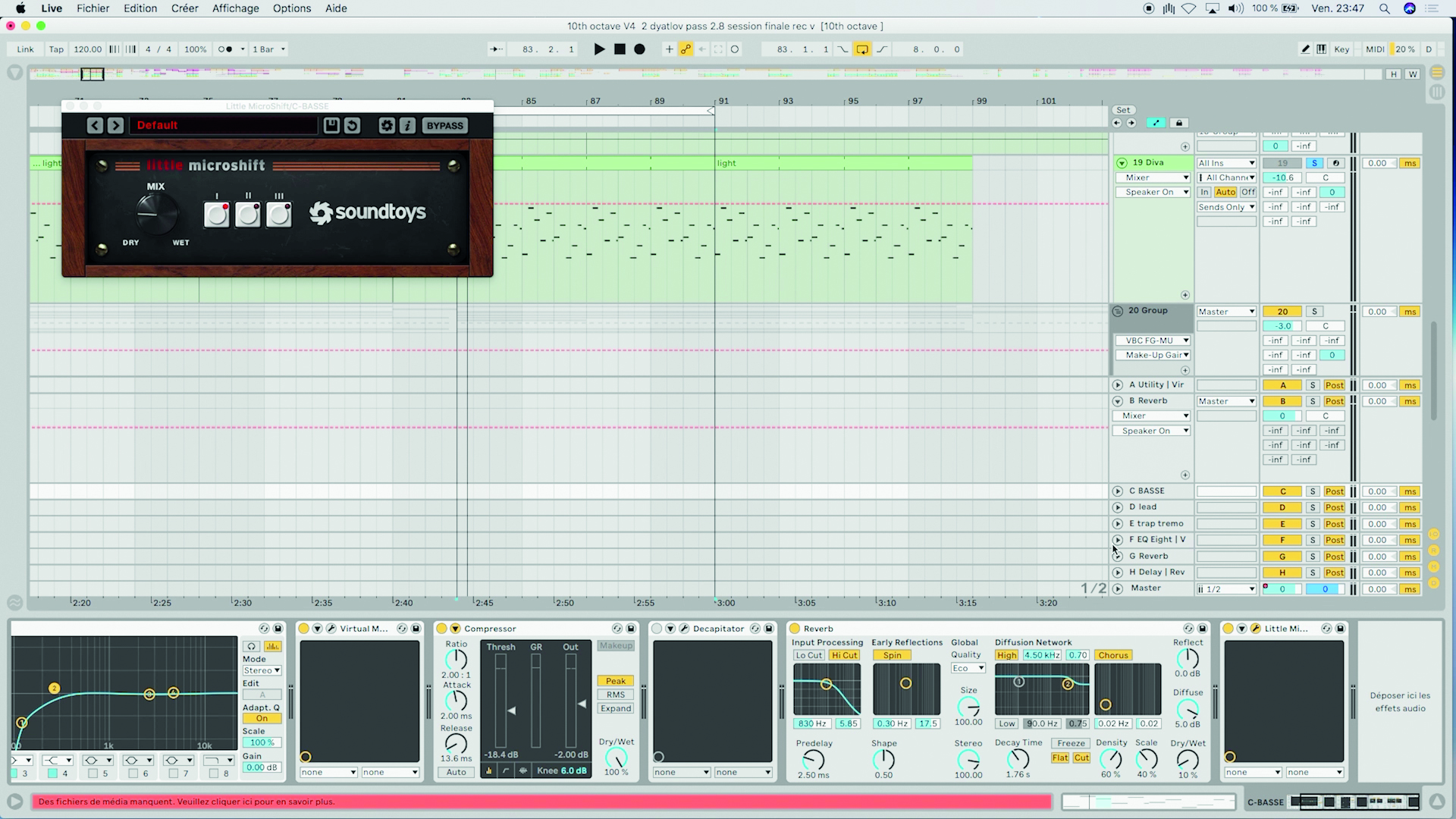Open All Ins input dropdown on Diva

(x=1226, y=163)
